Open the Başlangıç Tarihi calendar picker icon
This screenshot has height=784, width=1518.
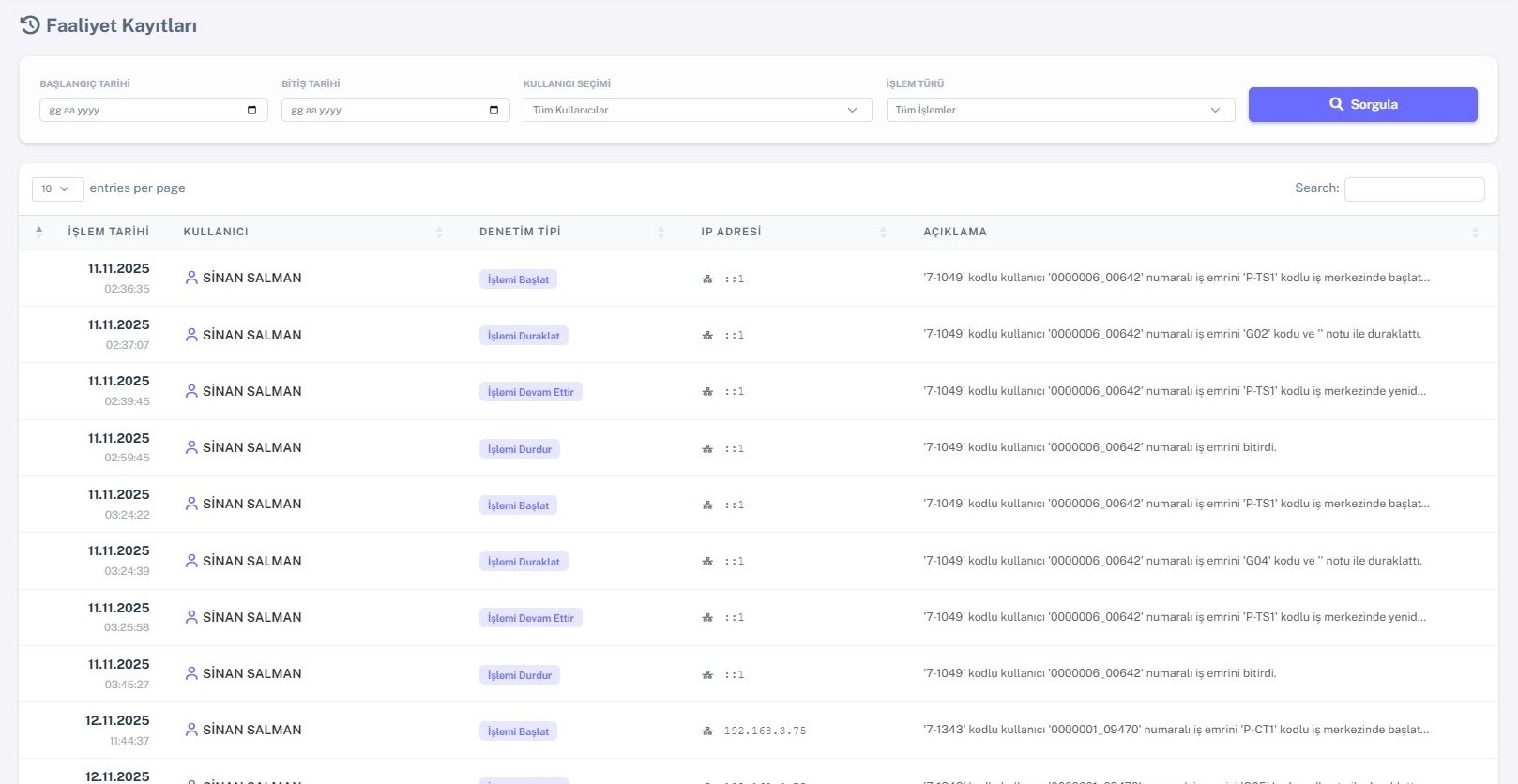click(251, 110)
